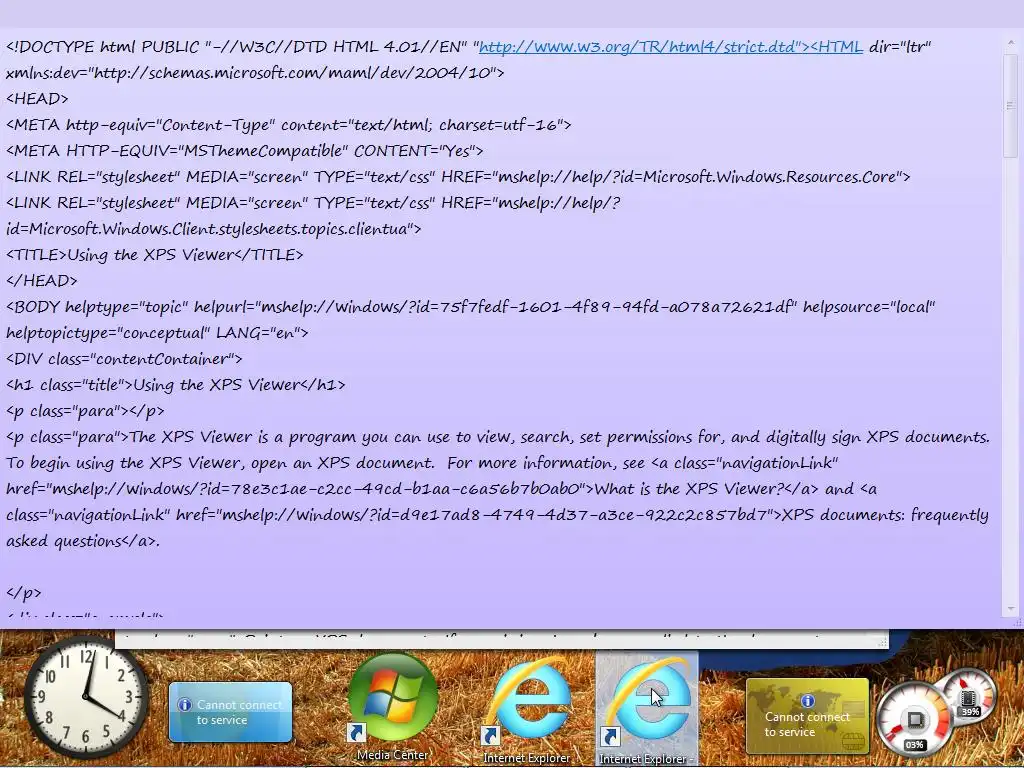Click the scrollbar up arrow of the source viewer
1024x768 pixels.
tap(1011, 42)
